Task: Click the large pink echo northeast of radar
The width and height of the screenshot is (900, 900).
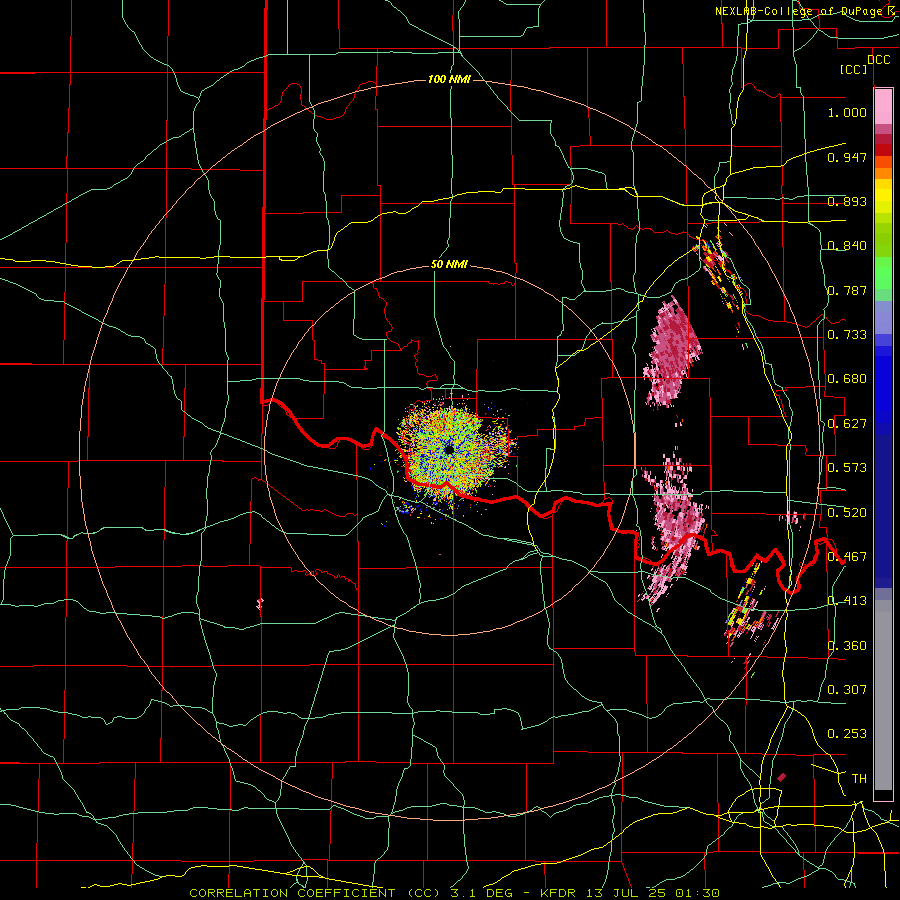Action: point(673,351)
